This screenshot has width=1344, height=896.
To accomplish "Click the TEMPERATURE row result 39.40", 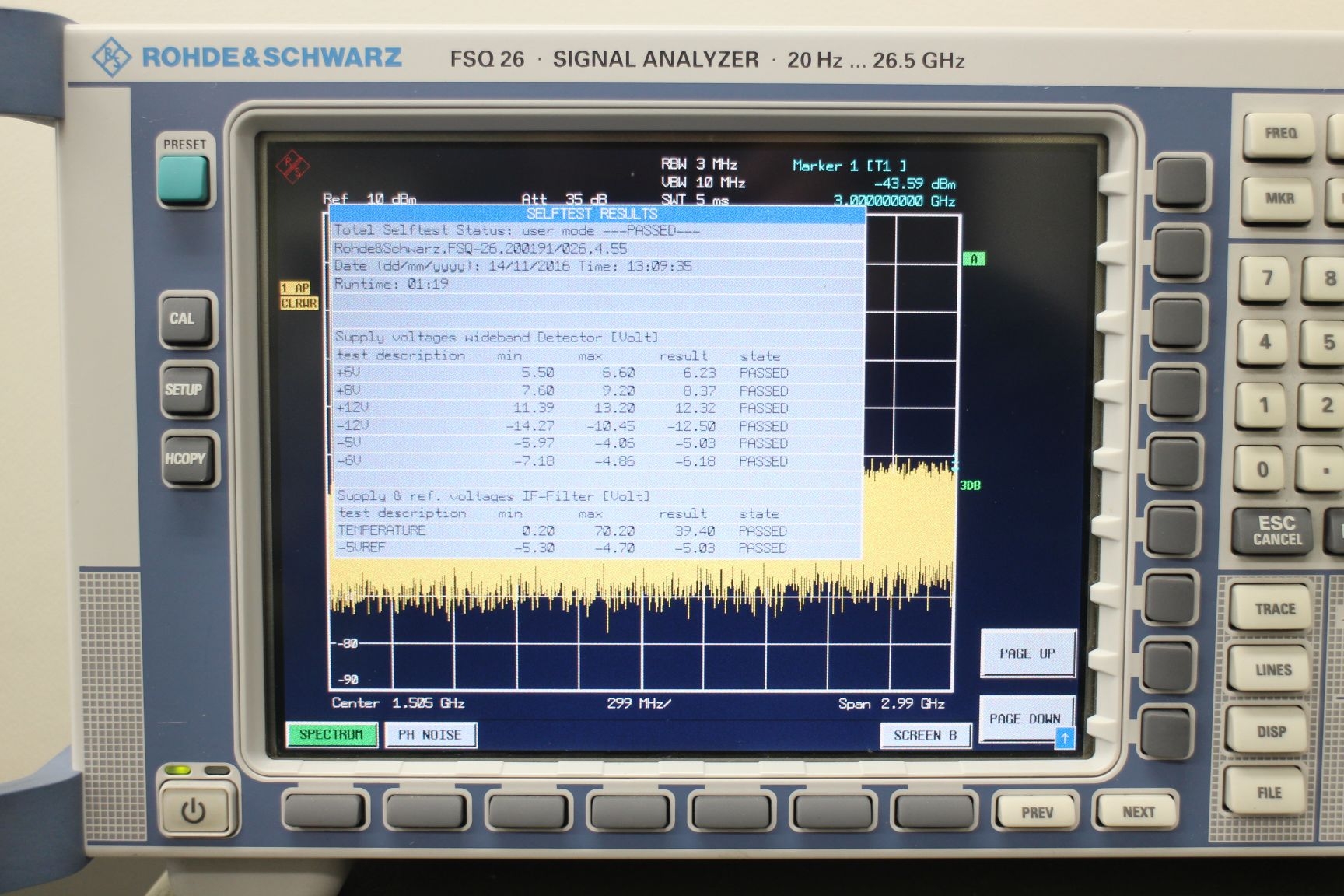I will tap(695, 531).
